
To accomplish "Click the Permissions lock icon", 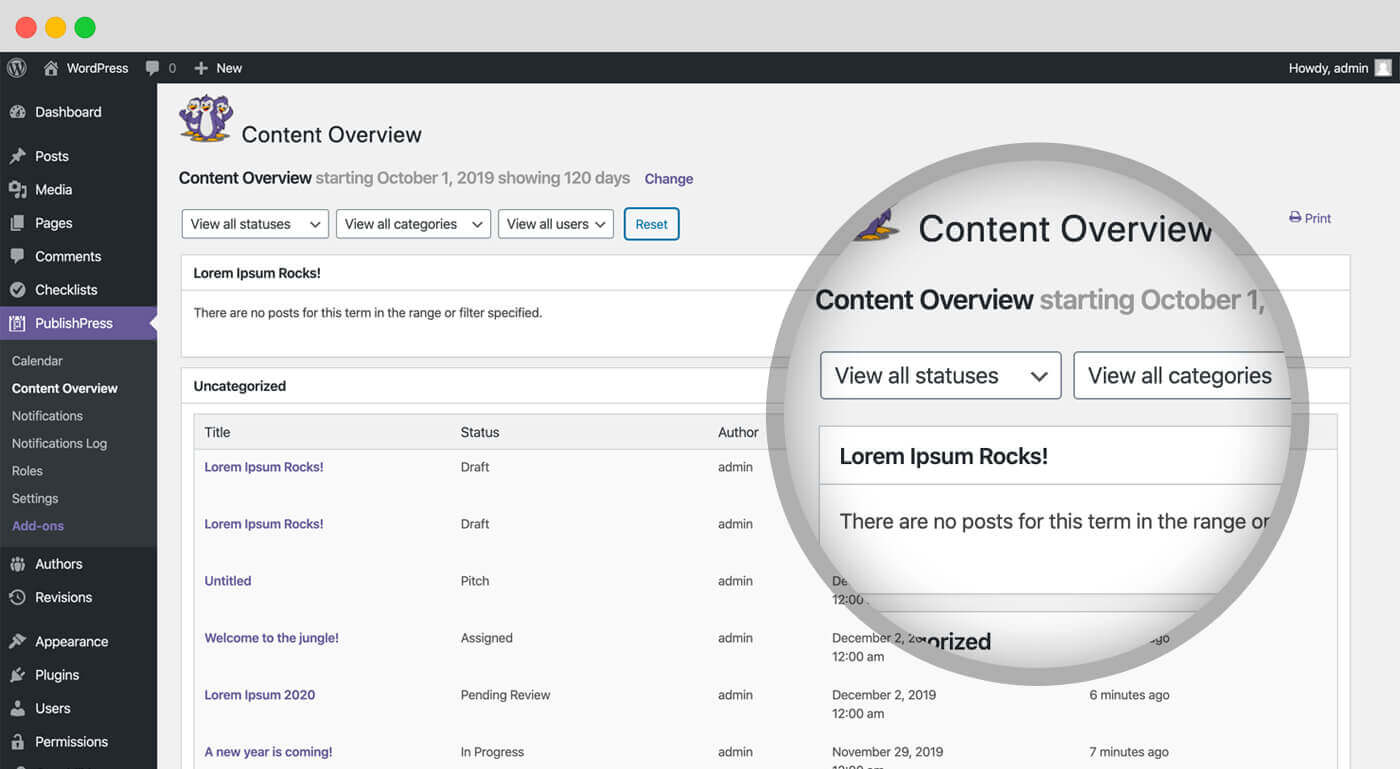I will tap(17, 742).
